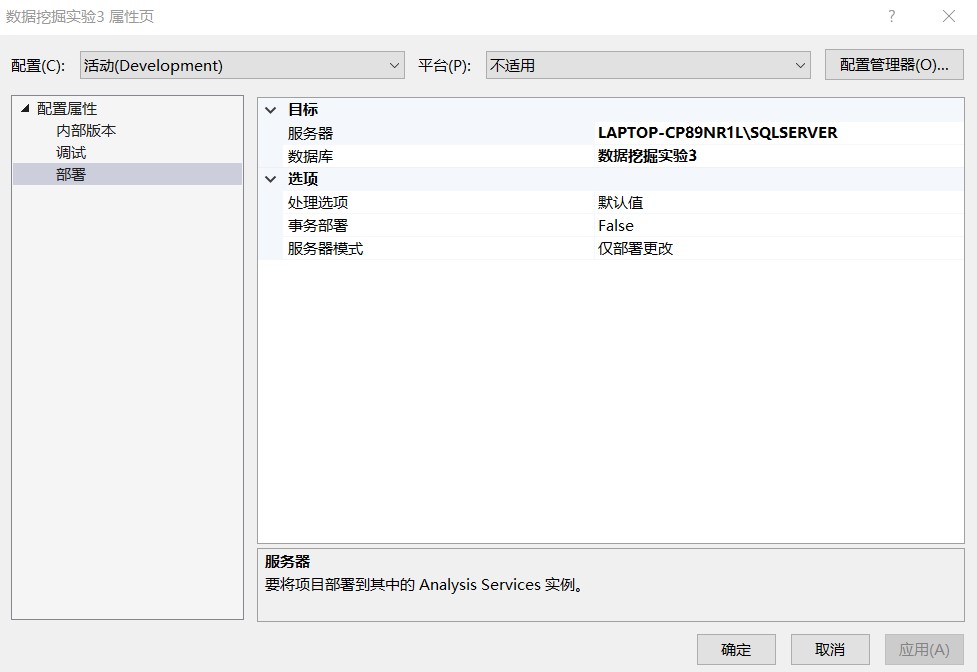
Task: Edit the 数据库 value 数据挖掘实验3
Action: click(x=647, y=156)
